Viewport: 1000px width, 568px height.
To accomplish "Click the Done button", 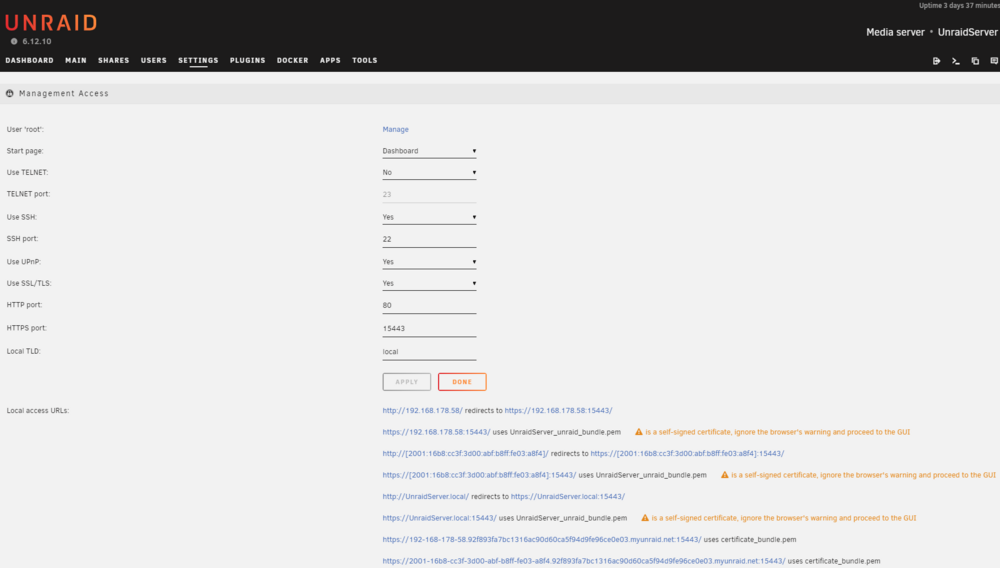I will tap(462, 382).
